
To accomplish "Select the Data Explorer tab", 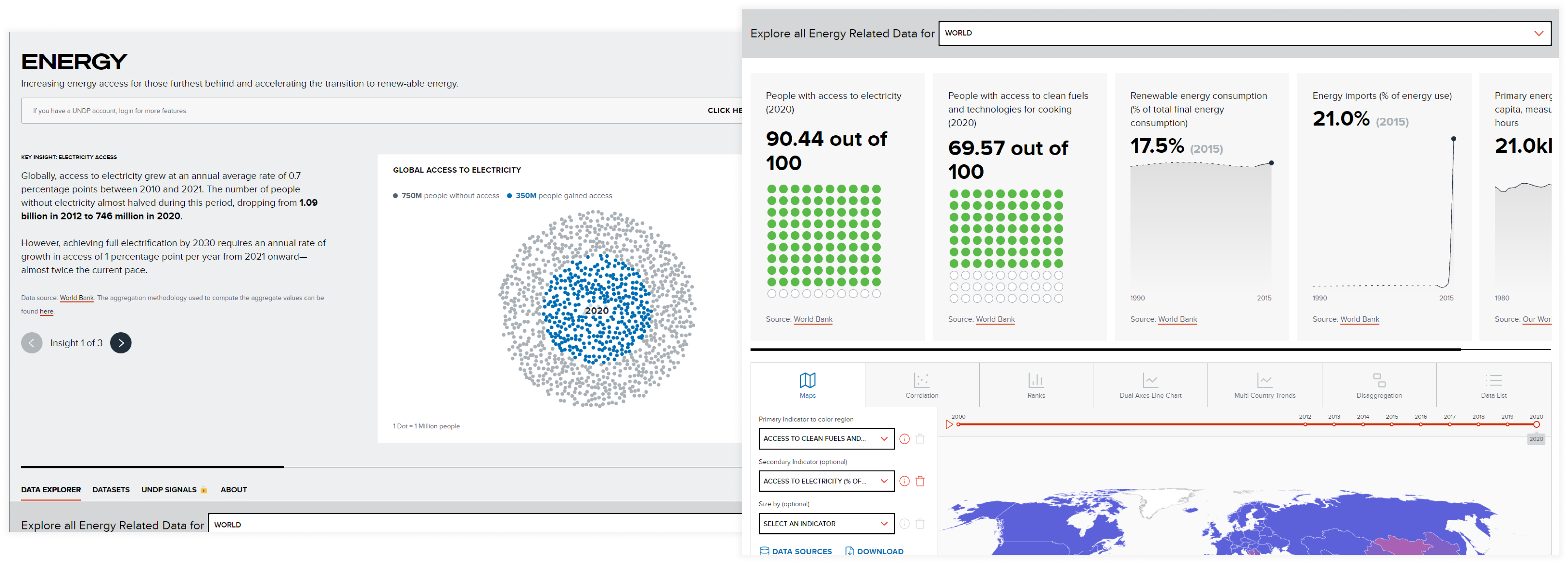I will pyautogui.click(x=51, y=490).
